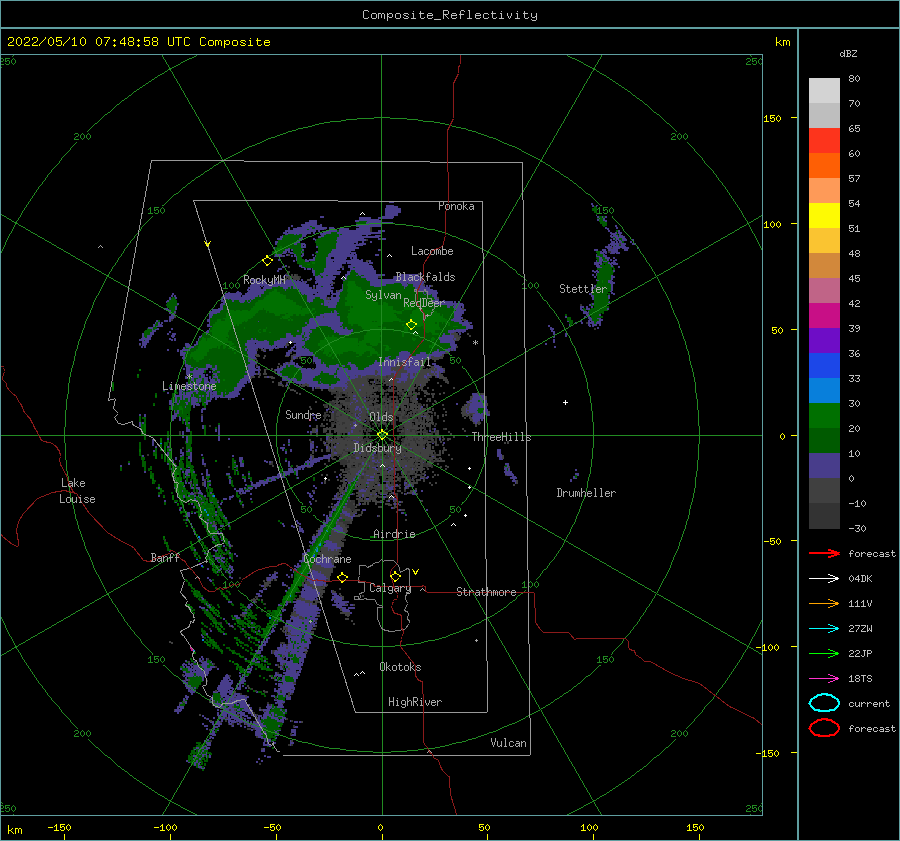Click the Okotoks city label
This screenshot has width=900, height=841.
400,667
